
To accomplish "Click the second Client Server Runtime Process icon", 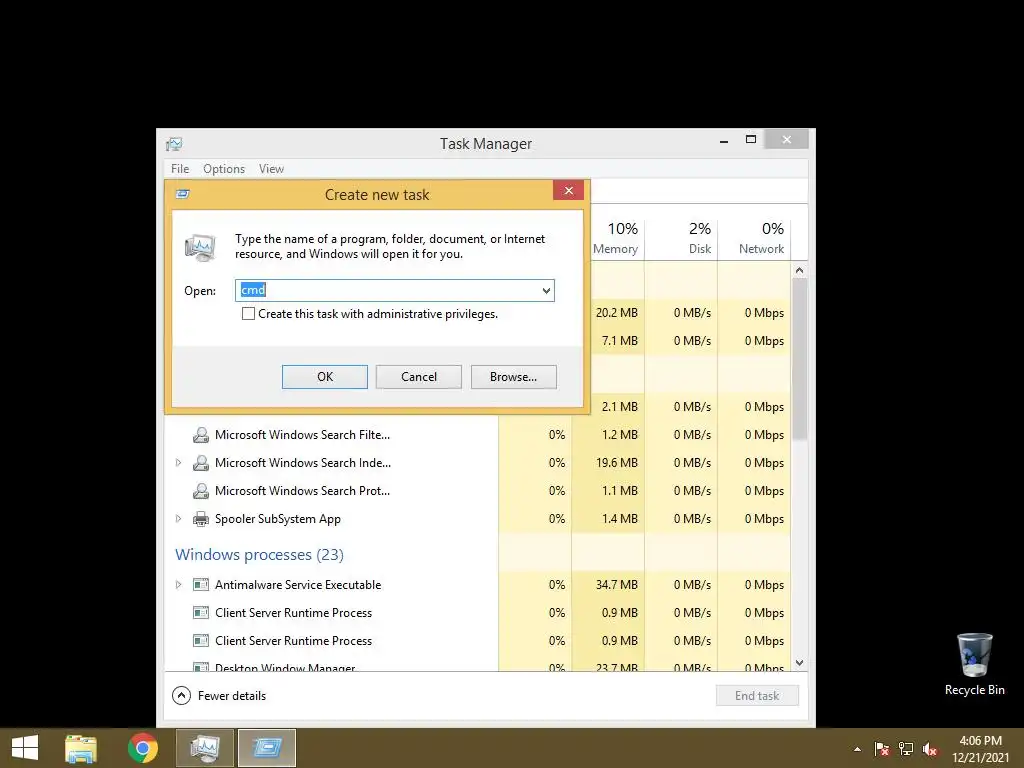I will tap(200, 641).
